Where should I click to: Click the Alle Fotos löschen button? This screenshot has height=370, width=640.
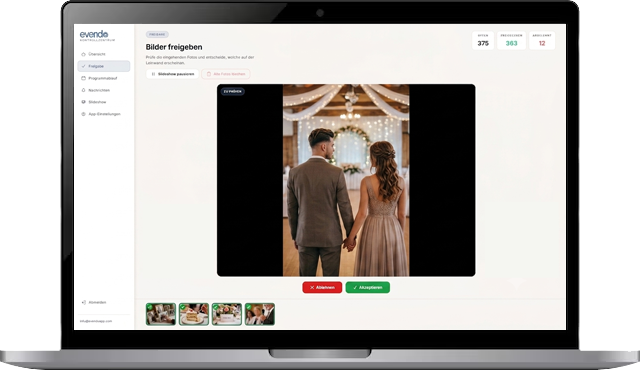[x=226, y=74]
